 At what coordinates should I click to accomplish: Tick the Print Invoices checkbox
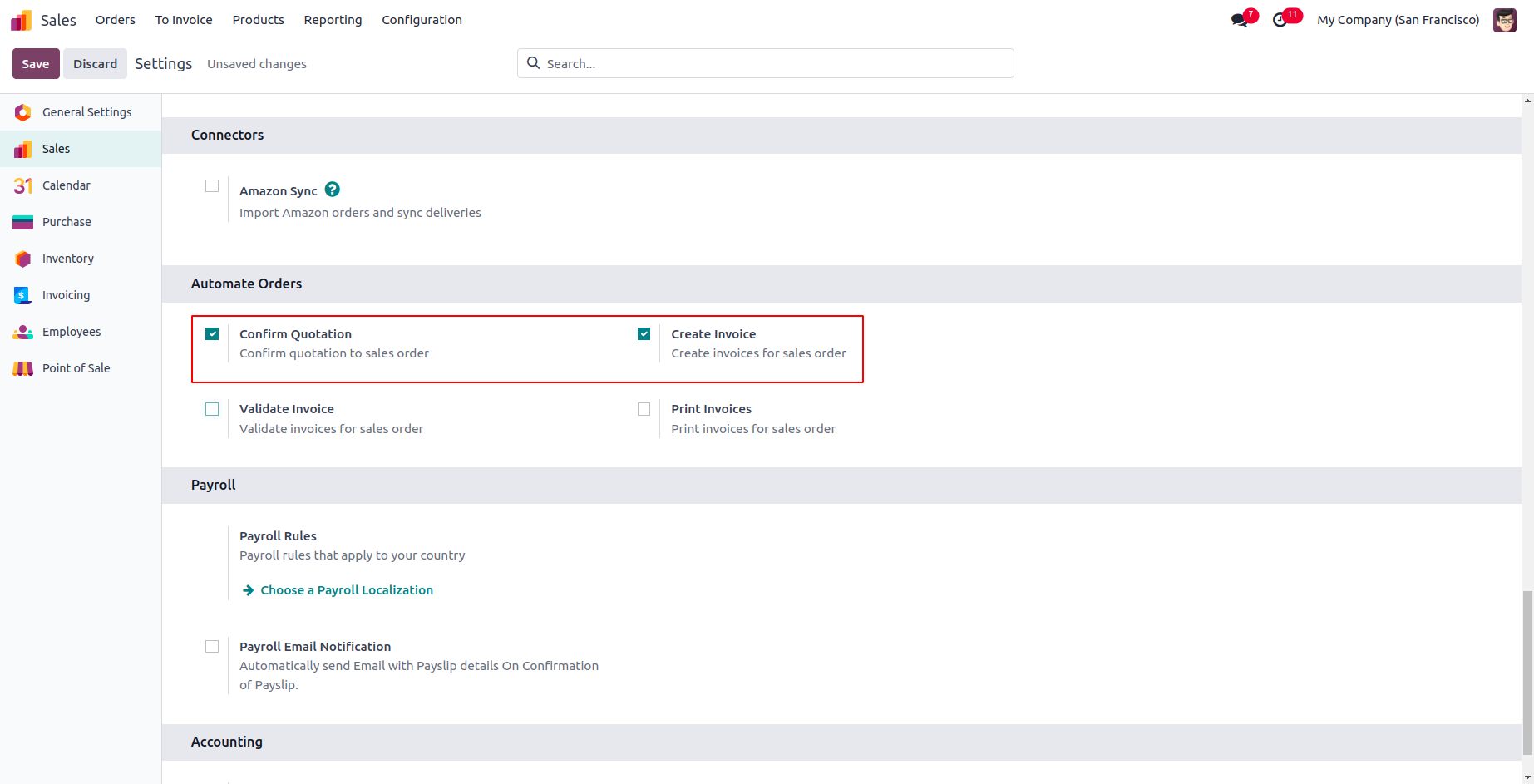point(644,409)
